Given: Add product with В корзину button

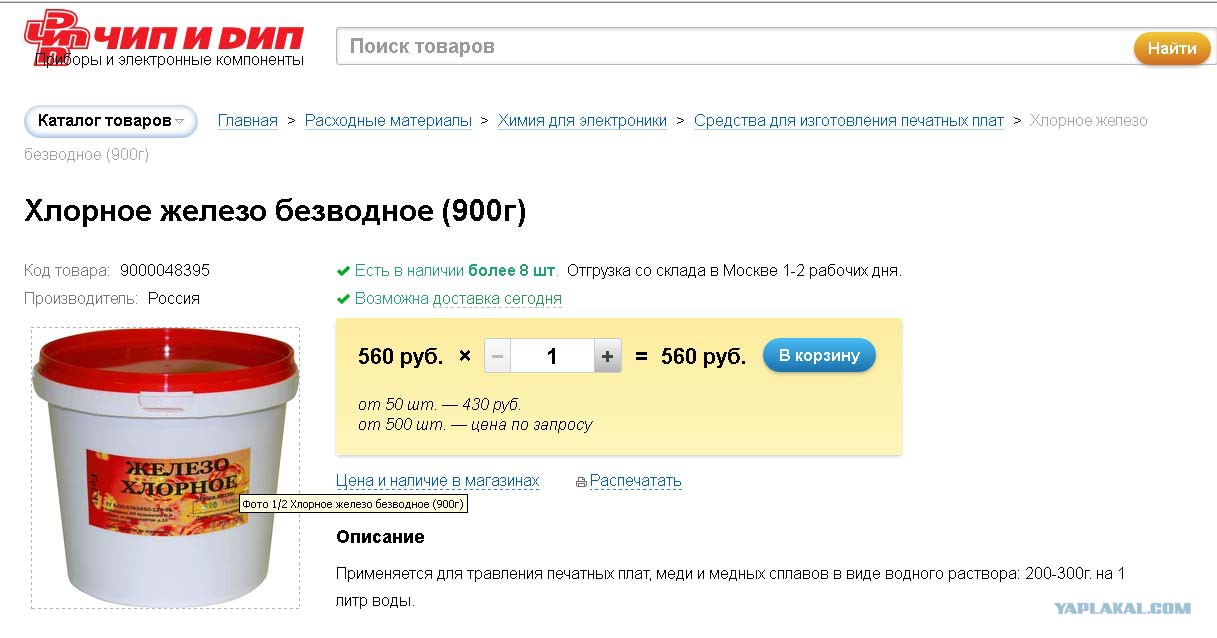Looking at the screenshot, I should (818, 356).
